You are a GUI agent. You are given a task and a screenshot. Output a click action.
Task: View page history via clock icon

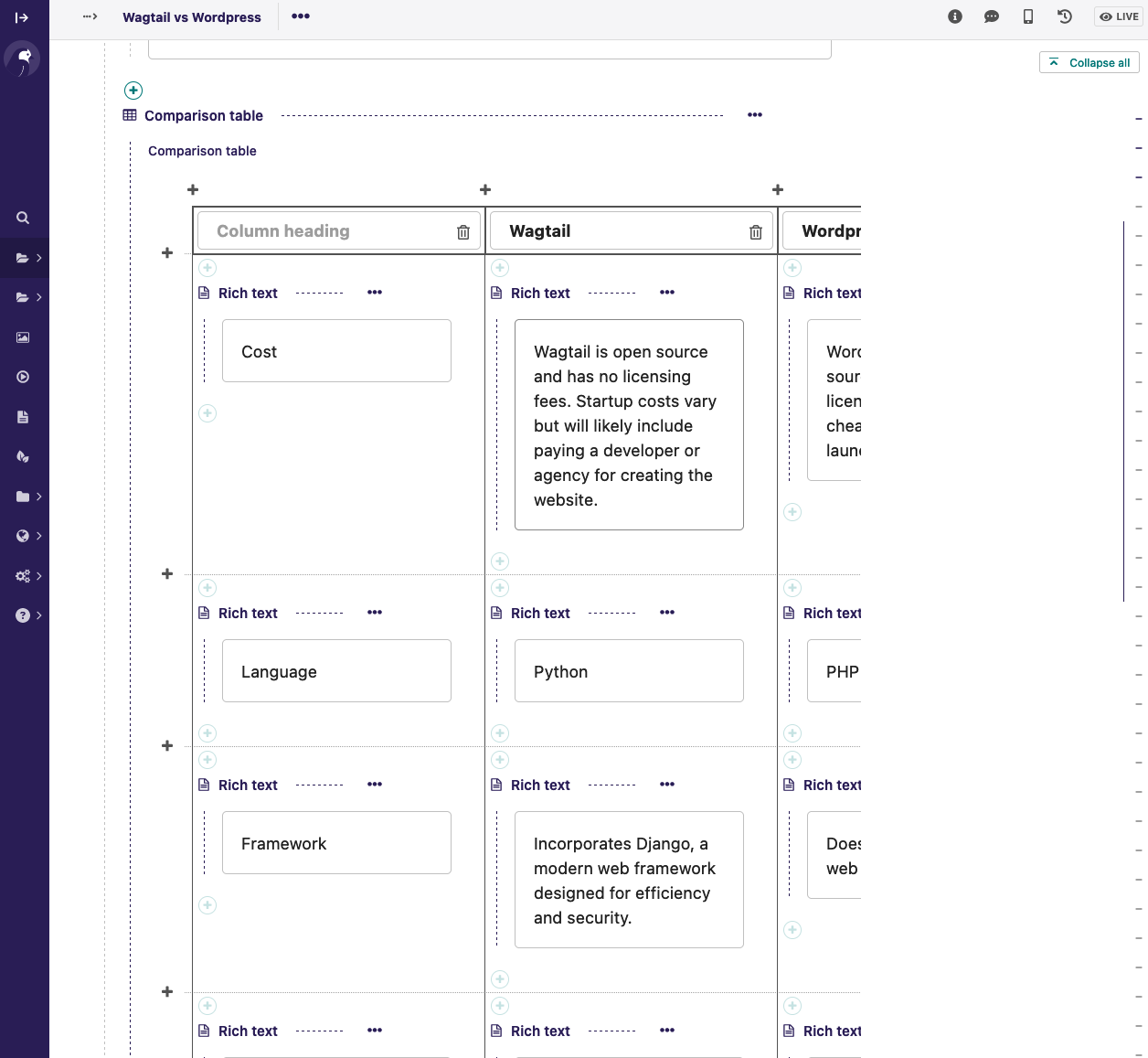pyautogui.click(x=1064, y=16)
